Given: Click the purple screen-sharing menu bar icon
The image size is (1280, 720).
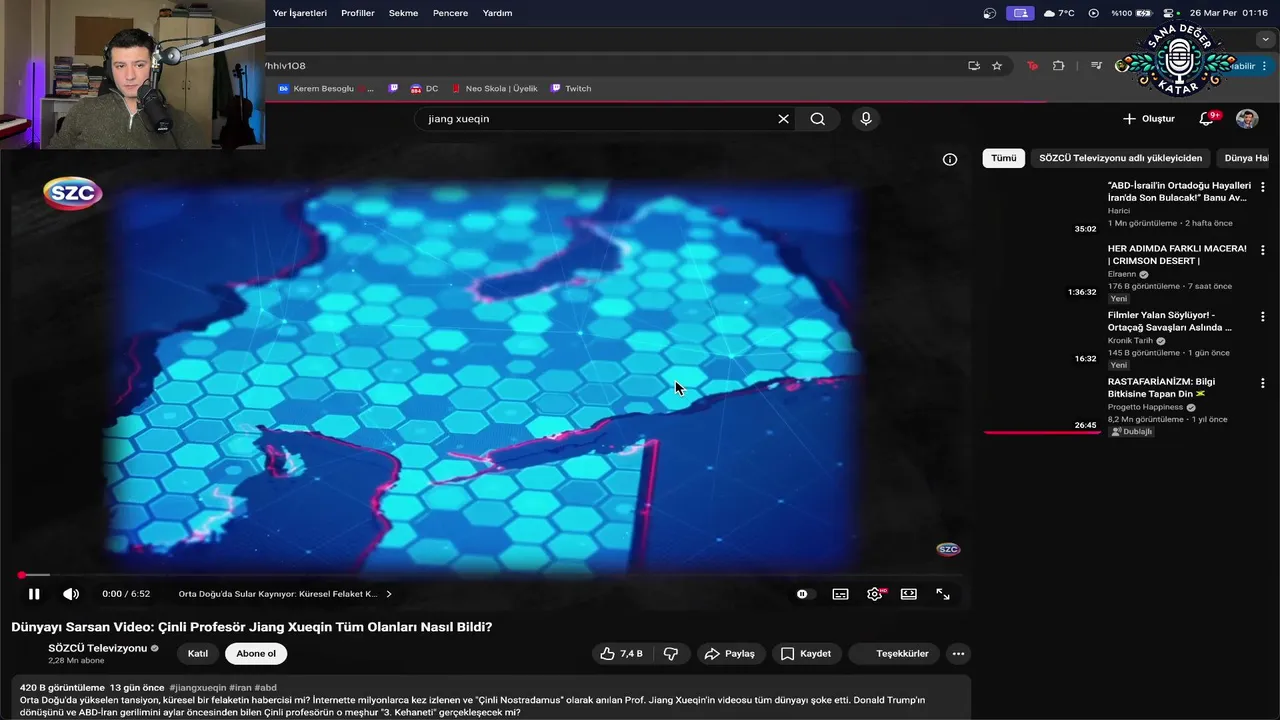Looking at the screenshot, I should pyautogui.click(x=1020, y=13).
